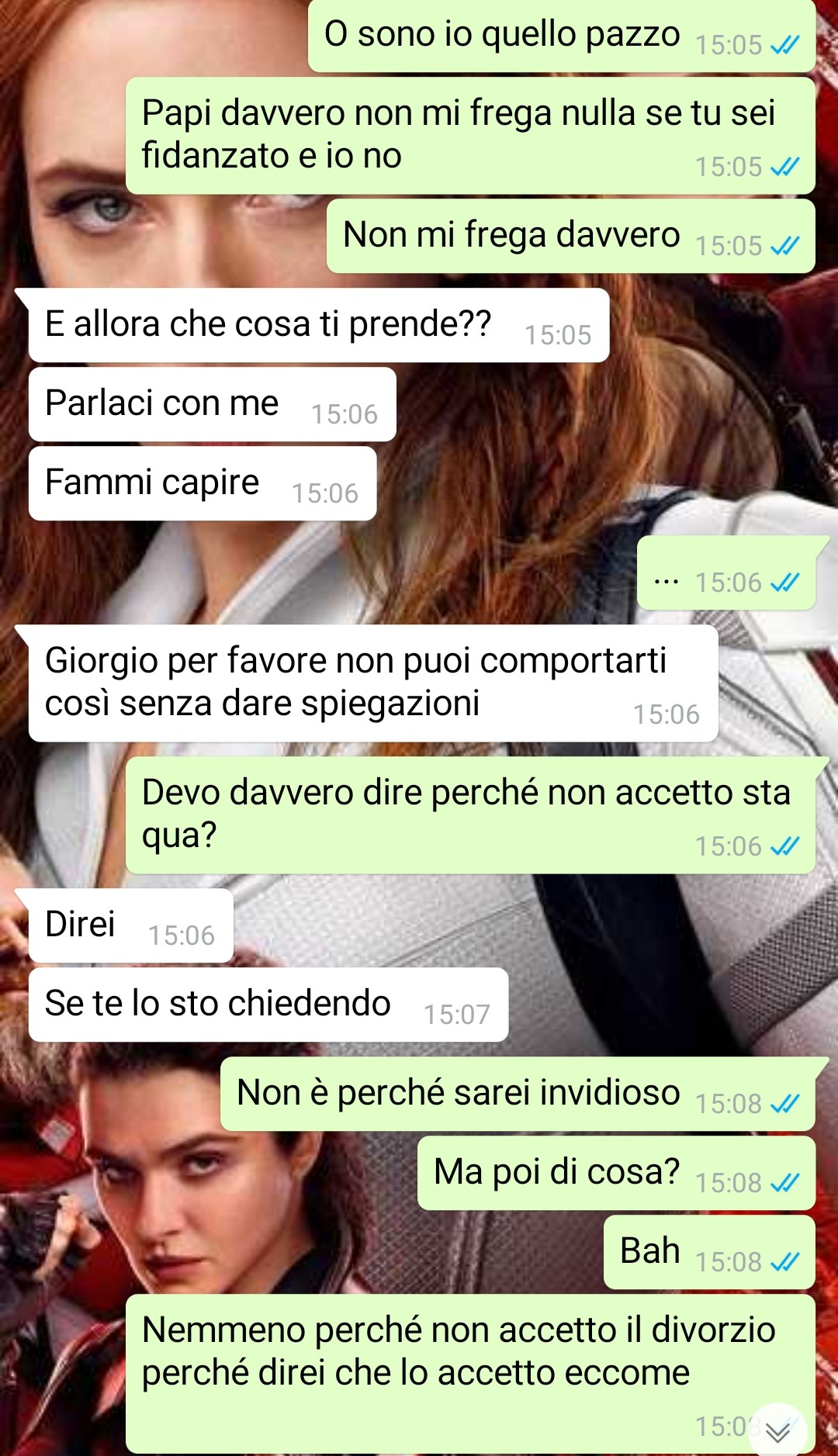
Task: Tap the double check next to 'Bah'
Action: (784, 1263)
